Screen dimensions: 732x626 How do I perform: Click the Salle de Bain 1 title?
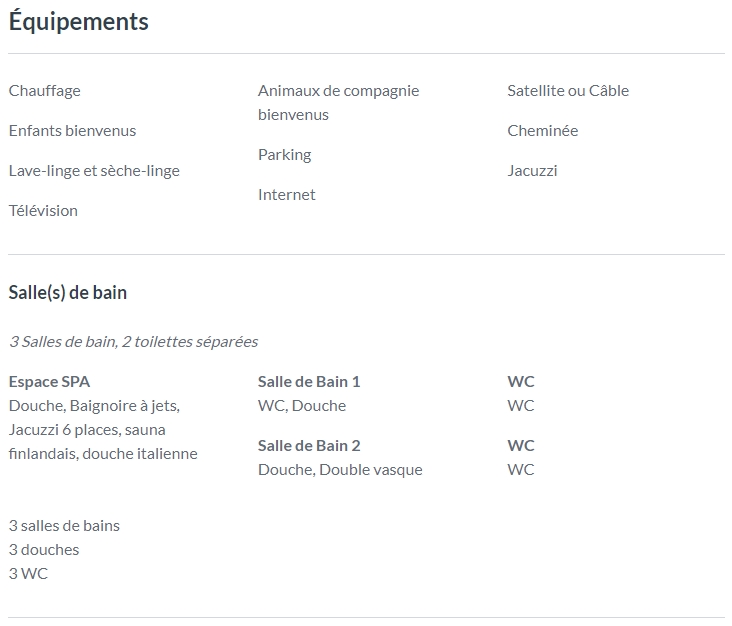tap(309, 382)
